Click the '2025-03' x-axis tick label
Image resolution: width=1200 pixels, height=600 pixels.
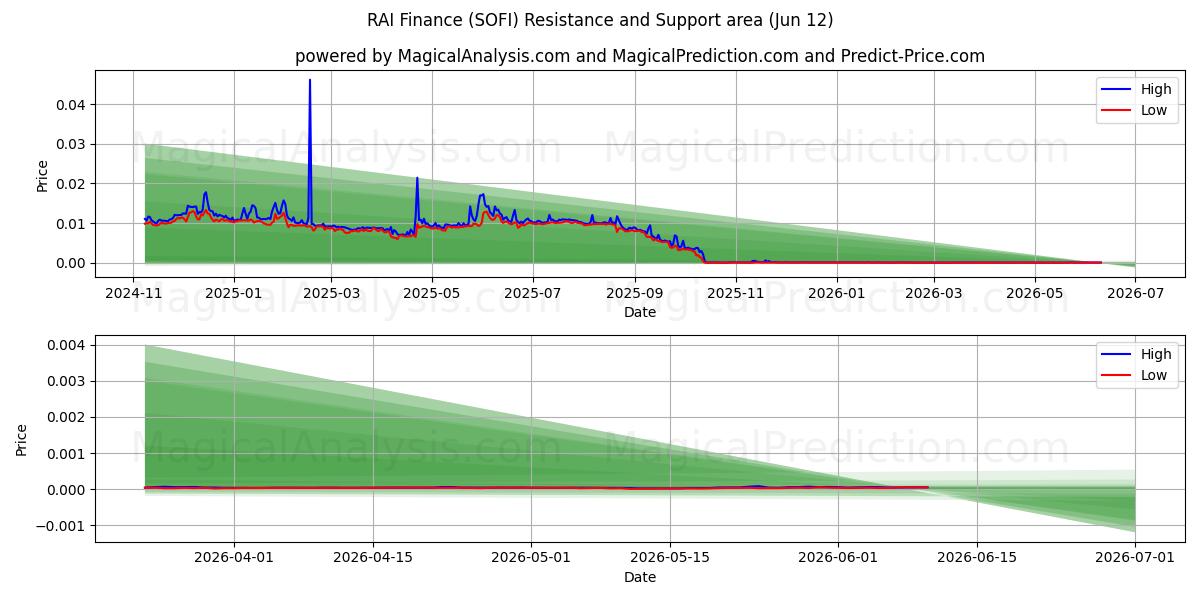[x=331, y=293]
